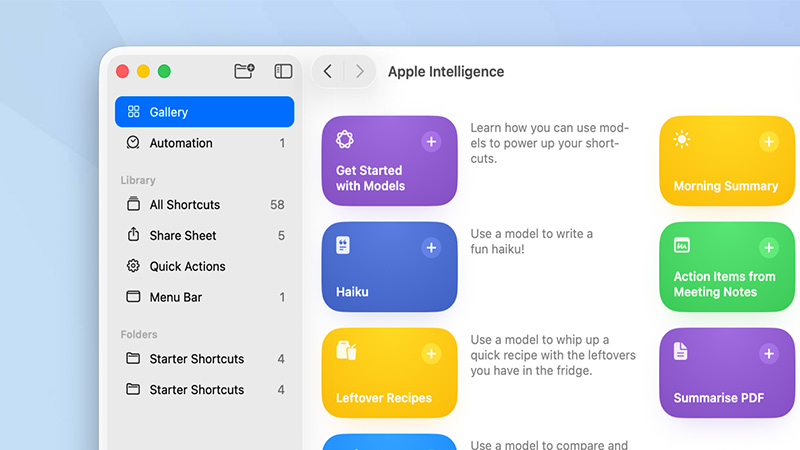This screenshot has width=800, height=450.
Task: Click the All Shortcuts stack icon
Action: tap(133, 204)
